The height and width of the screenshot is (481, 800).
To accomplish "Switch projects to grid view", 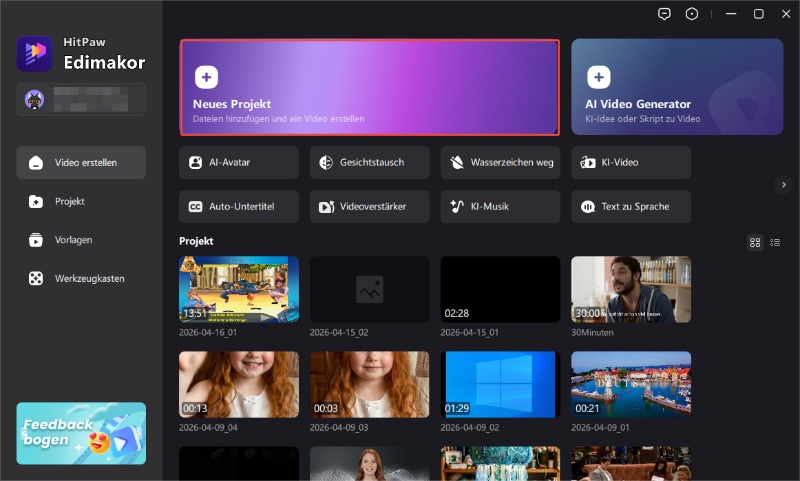I will (755, 242).
